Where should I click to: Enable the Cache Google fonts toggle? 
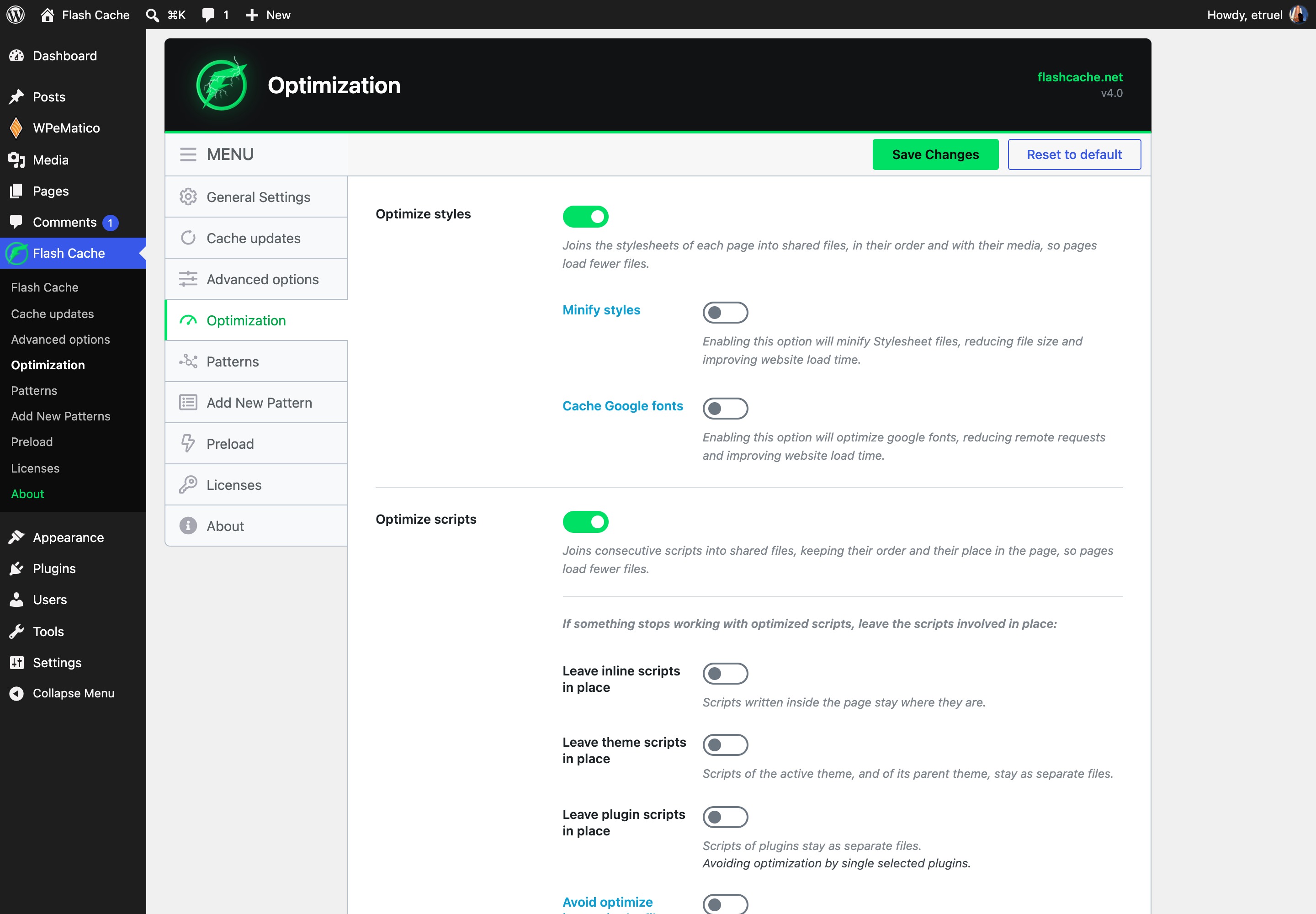click(x=725, y=408)
